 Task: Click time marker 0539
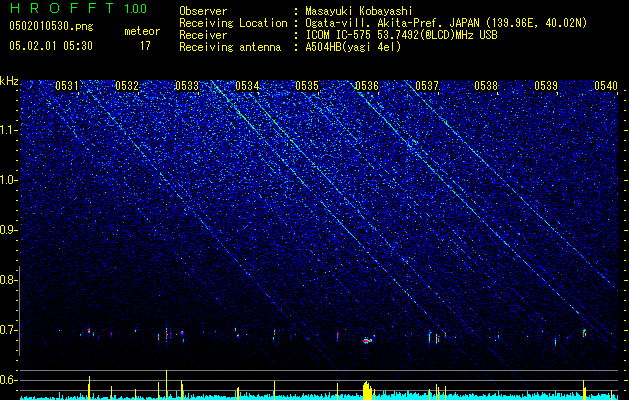[546, 86]
